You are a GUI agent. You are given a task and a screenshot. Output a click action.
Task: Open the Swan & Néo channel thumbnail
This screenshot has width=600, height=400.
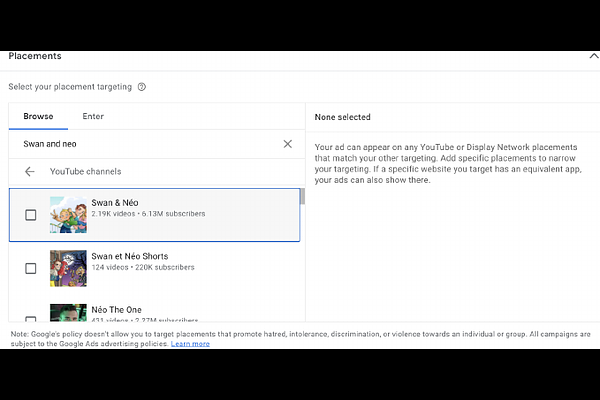(68, 215)
